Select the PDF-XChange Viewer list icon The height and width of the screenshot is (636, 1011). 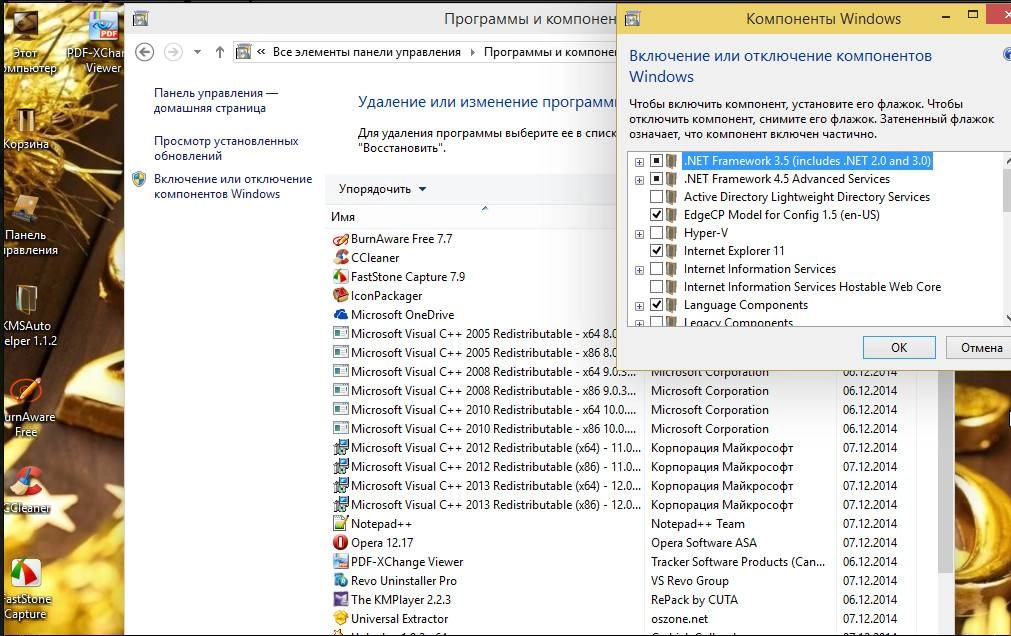coord(340,562)
